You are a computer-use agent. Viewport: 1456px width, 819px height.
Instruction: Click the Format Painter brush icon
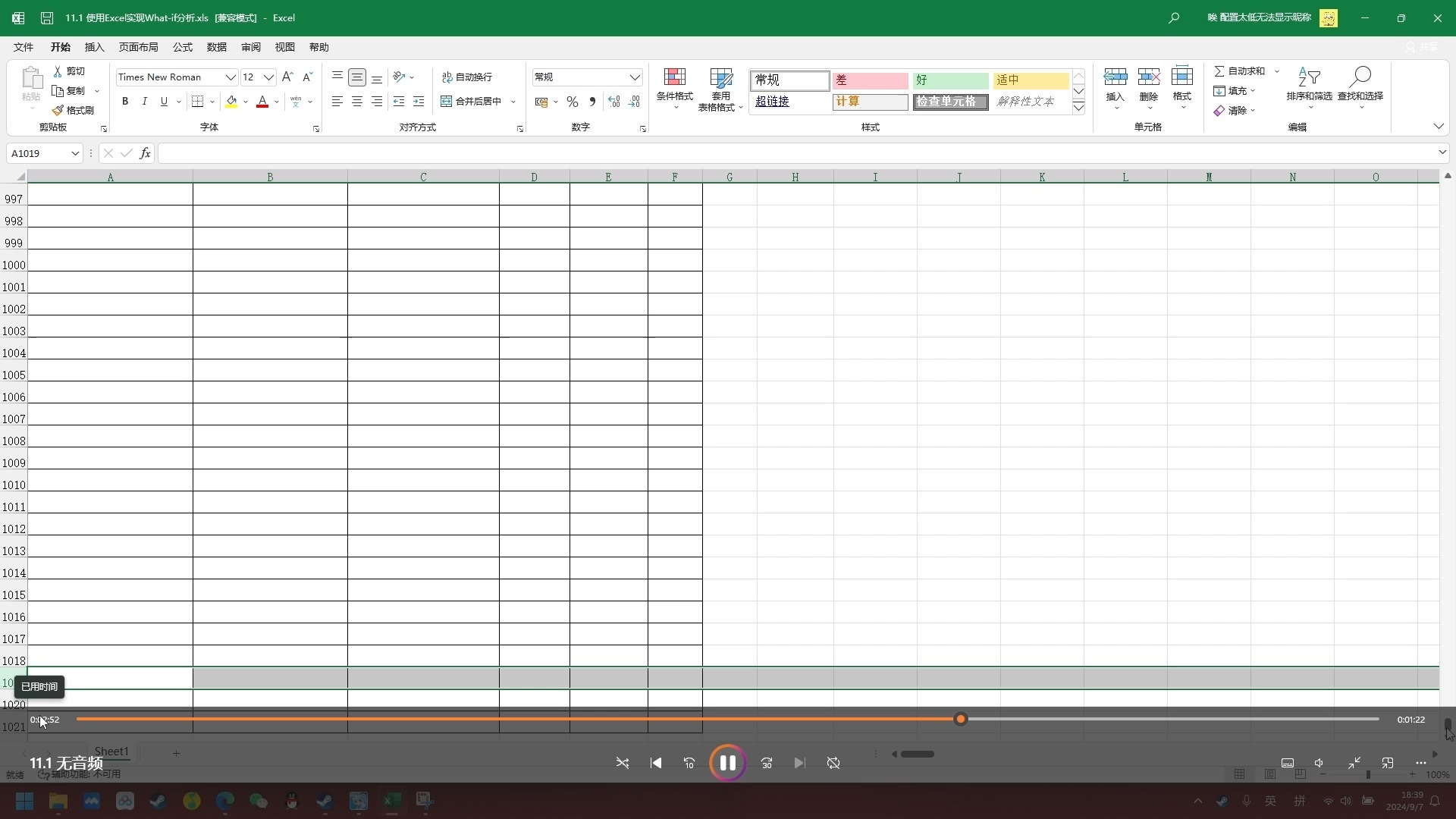(x=58, y=111)
